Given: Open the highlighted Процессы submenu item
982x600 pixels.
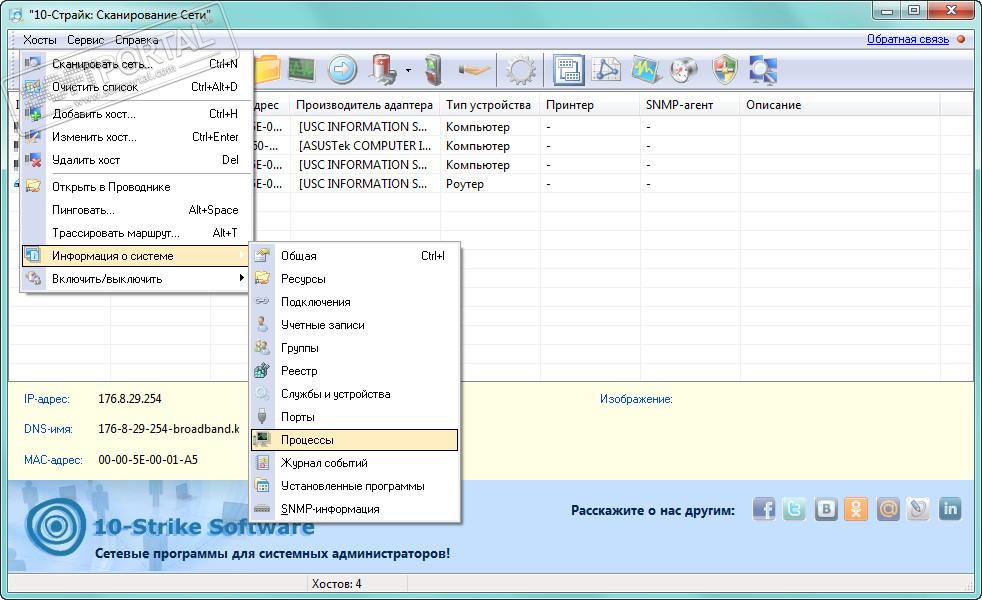Looking at the screenshot, I should [x=354, y=440].
